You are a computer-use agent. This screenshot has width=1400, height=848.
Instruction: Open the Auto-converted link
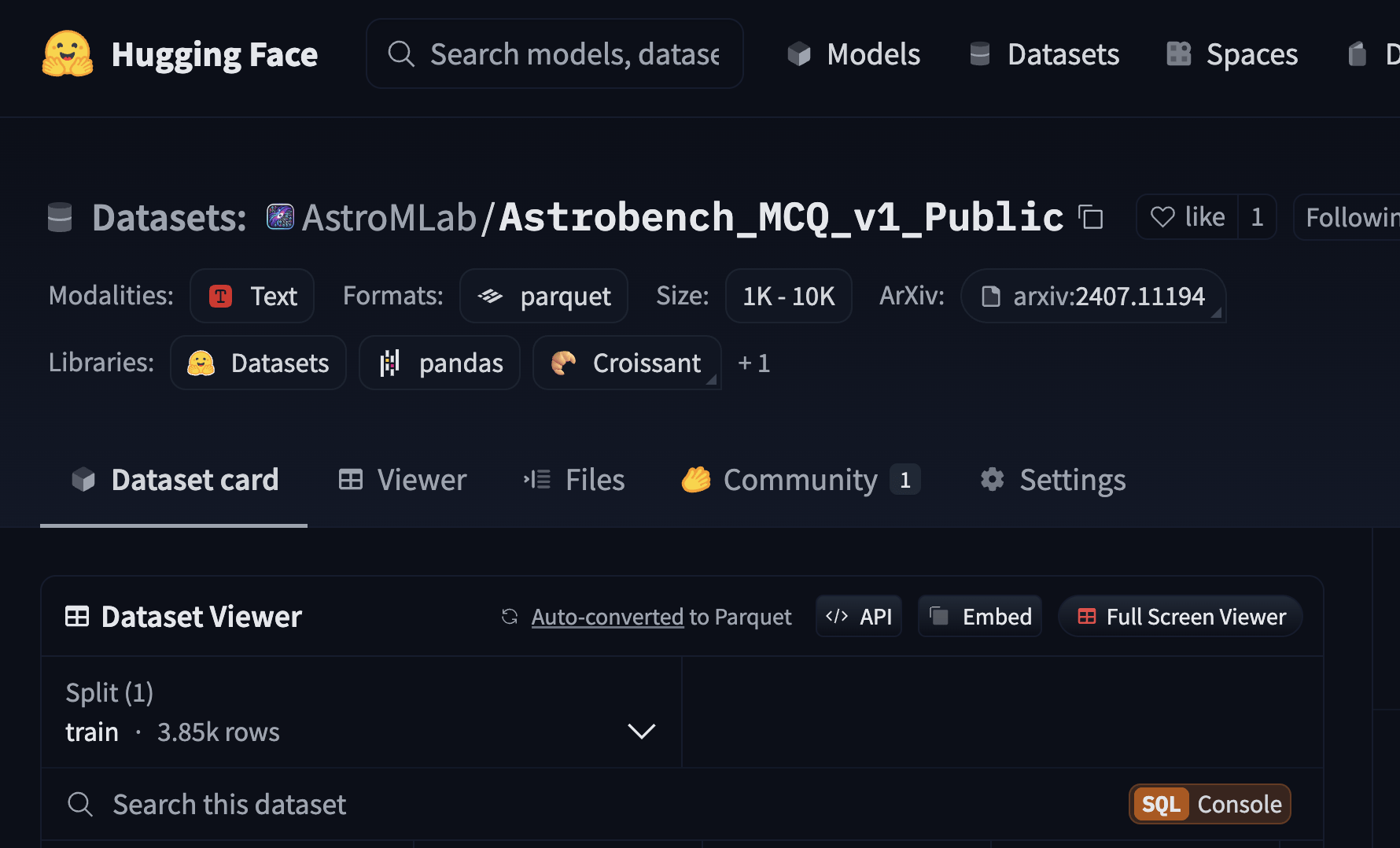pos(607,617)
